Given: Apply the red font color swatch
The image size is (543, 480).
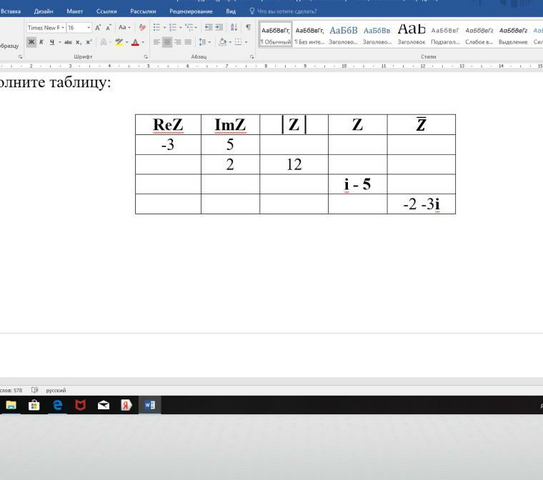Looking at the screenshot, I should 135,42.
